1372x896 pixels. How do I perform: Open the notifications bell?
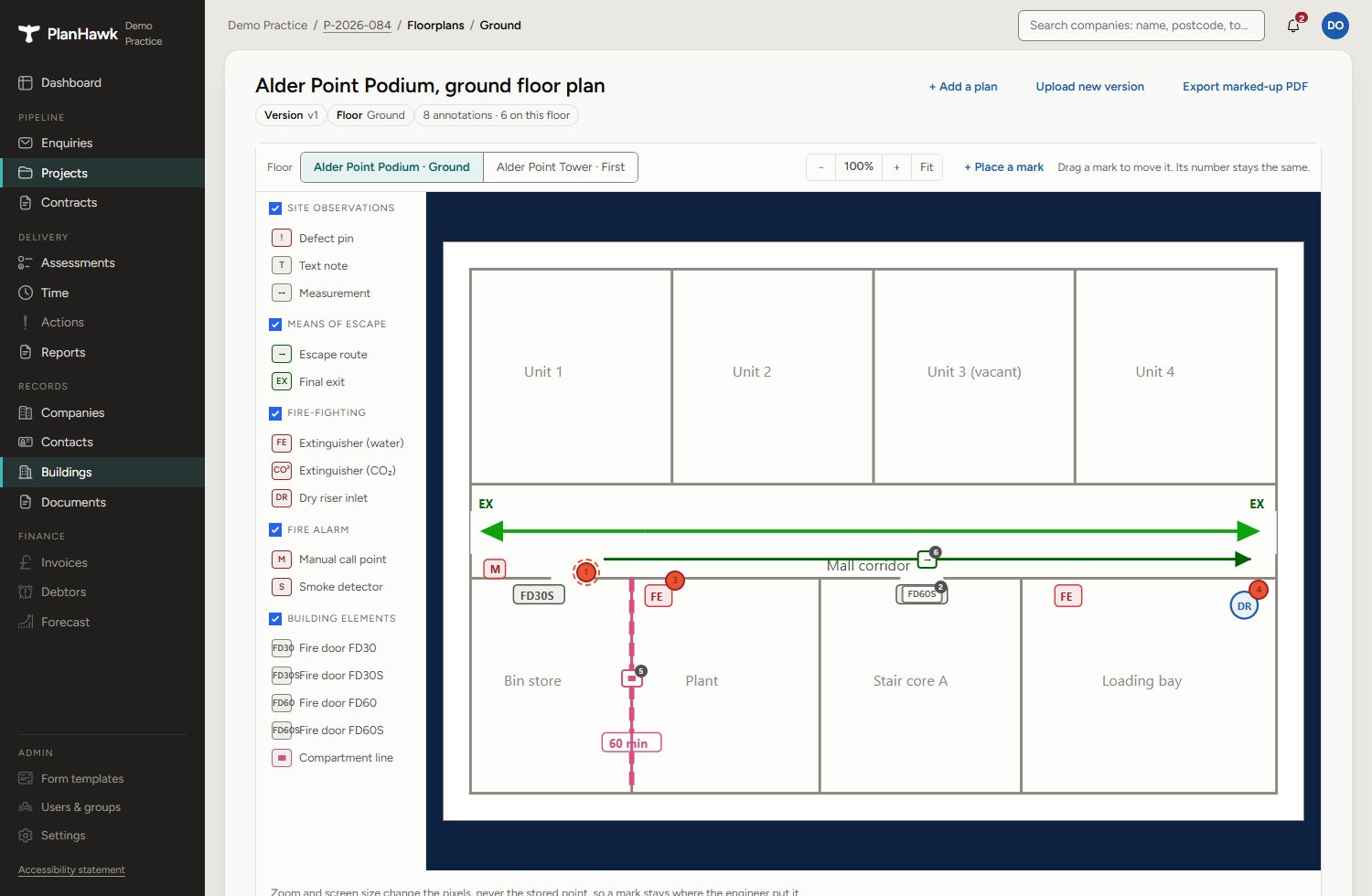click(x=1293, y=26)
